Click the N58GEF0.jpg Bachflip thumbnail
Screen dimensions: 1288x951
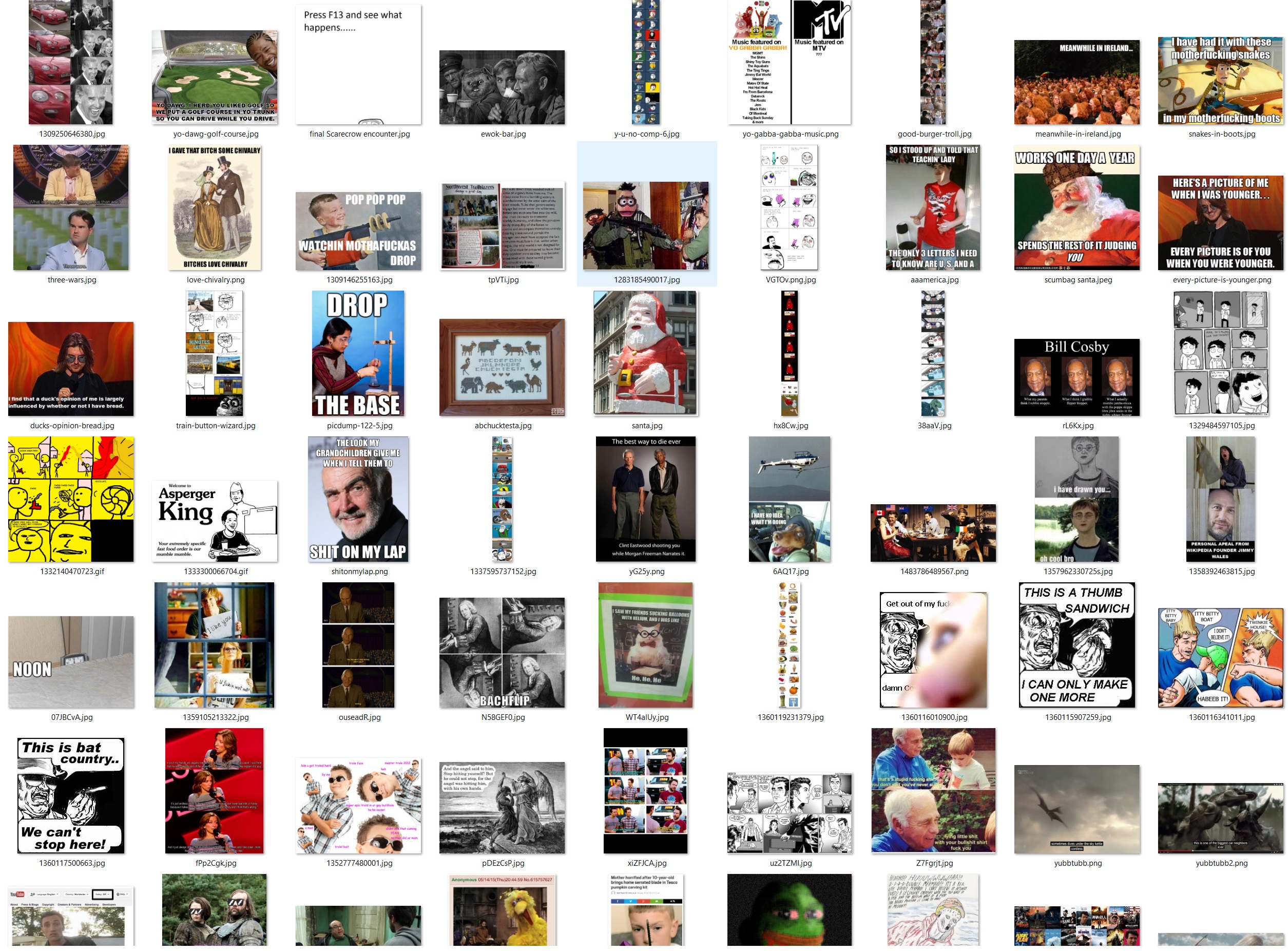(503, 653)
